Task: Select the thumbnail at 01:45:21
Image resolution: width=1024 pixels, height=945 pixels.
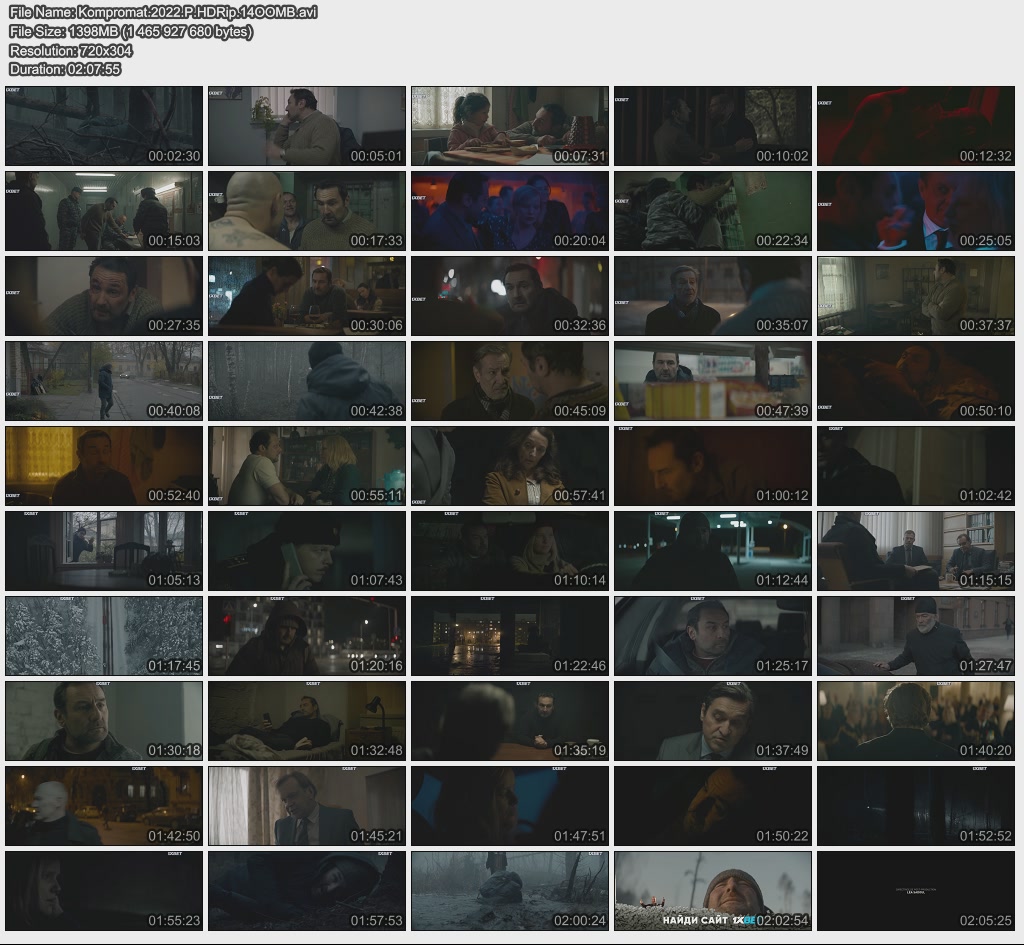Action: [307, 806]
